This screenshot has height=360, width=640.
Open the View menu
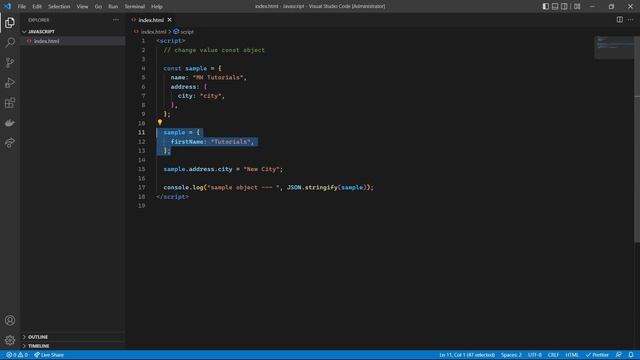82,6
